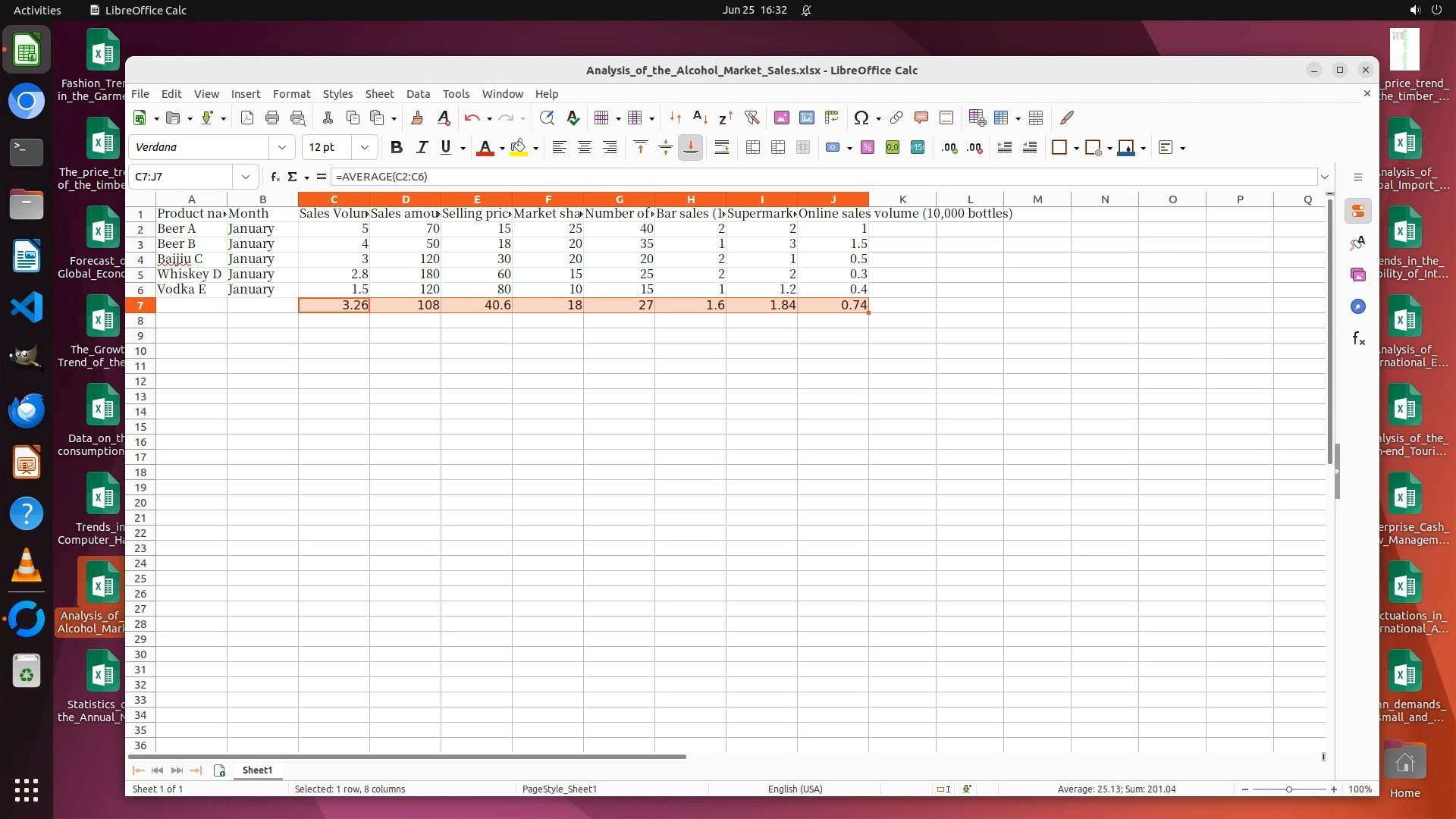Open the Function Wizard
This screenshot has height=819, width=1456.
pyautogui.click(x=275, y=177)
